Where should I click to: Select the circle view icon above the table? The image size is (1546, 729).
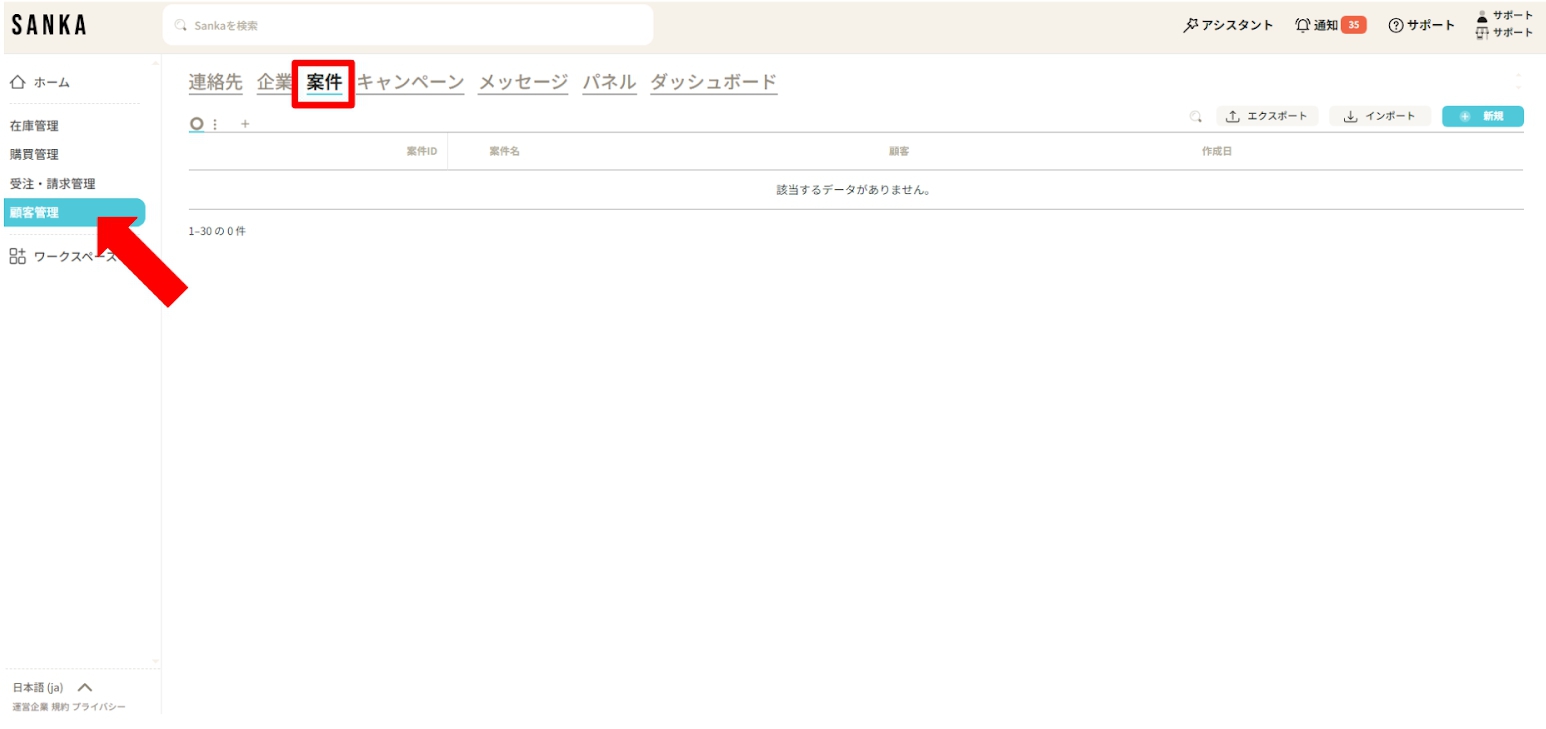(x=197, y=124)
